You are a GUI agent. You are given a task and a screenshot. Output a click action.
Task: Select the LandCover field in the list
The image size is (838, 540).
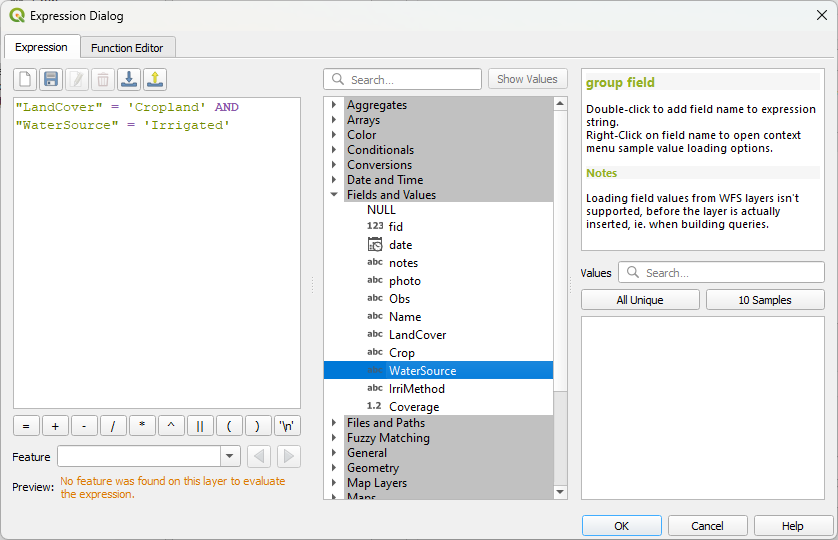pos(417,335)
